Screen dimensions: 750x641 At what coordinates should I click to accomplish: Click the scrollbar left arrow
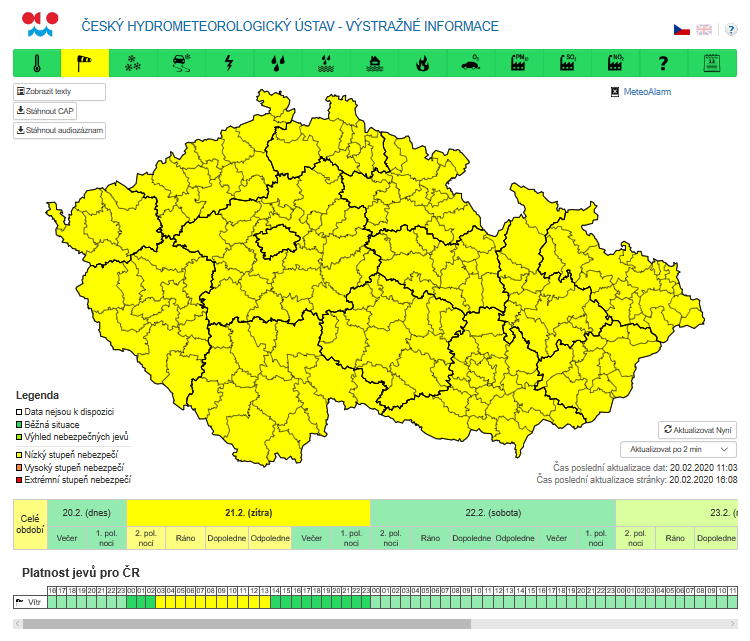18,624
